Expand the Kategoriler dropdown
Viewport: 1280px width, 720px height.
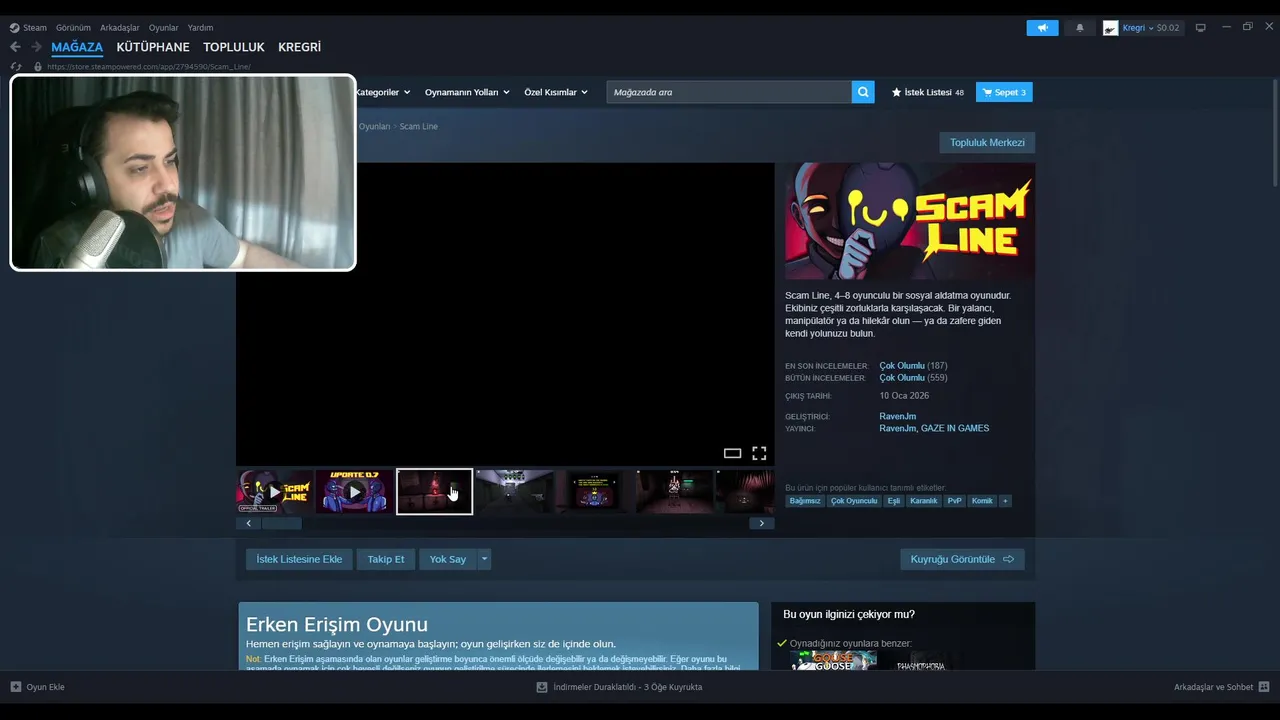(x=383, y=92)
